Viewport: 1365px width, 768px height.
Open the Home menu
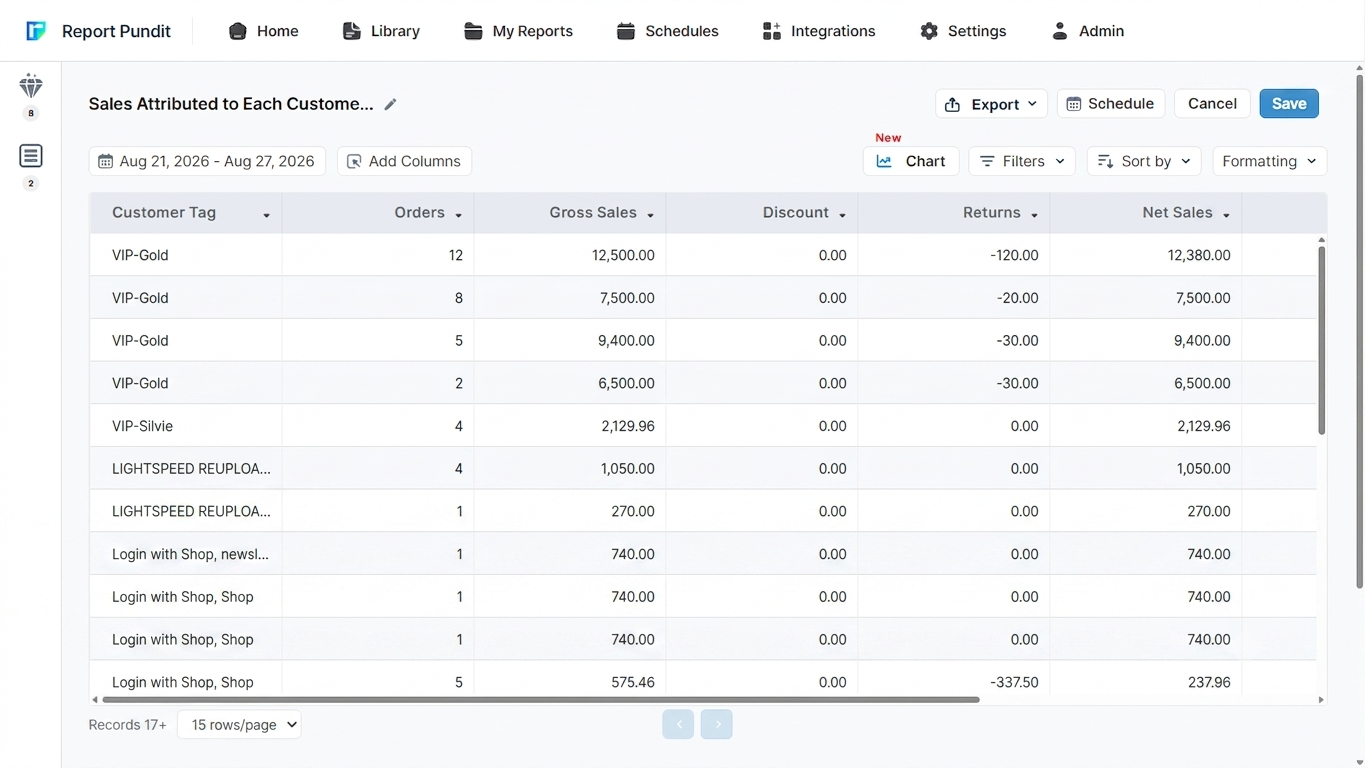click(264, 31)
